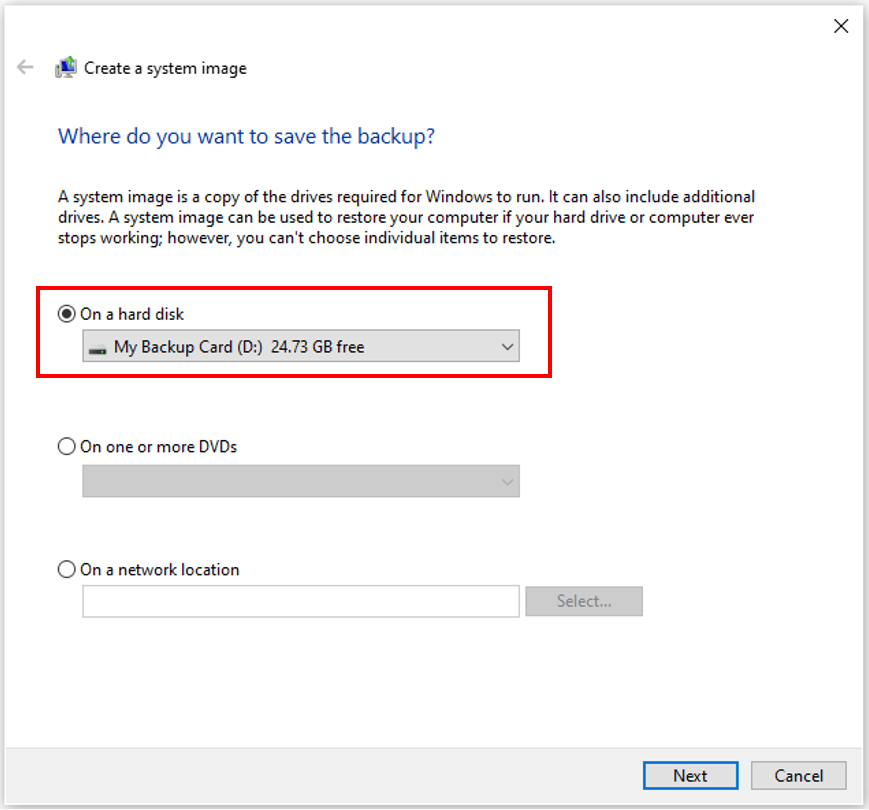Screen dimensions: 869x810
Task: Select the "On one or more DVDs" option
Action: pyautogui.click(x=66, y=446)
